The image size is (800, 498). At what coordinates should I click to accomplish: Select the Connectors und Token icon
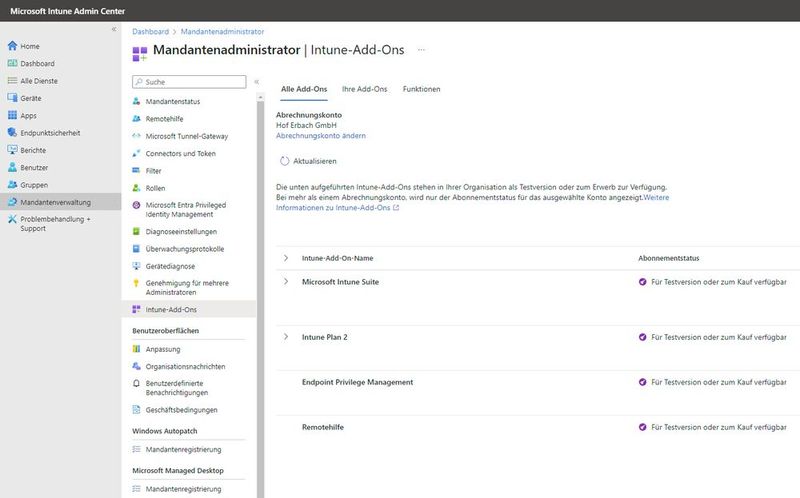(136, 154)
